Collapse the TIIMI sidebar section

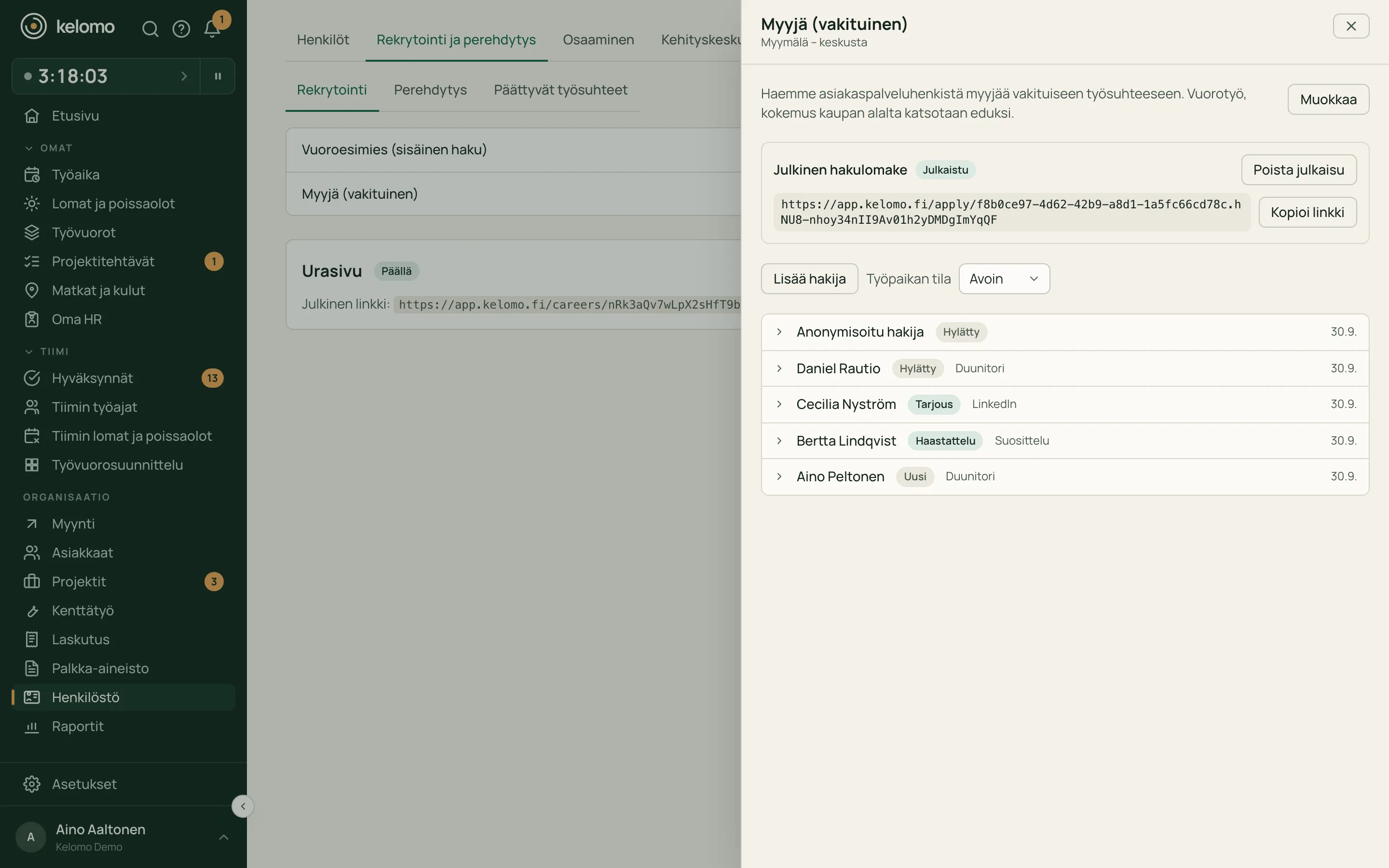[46, 352]
